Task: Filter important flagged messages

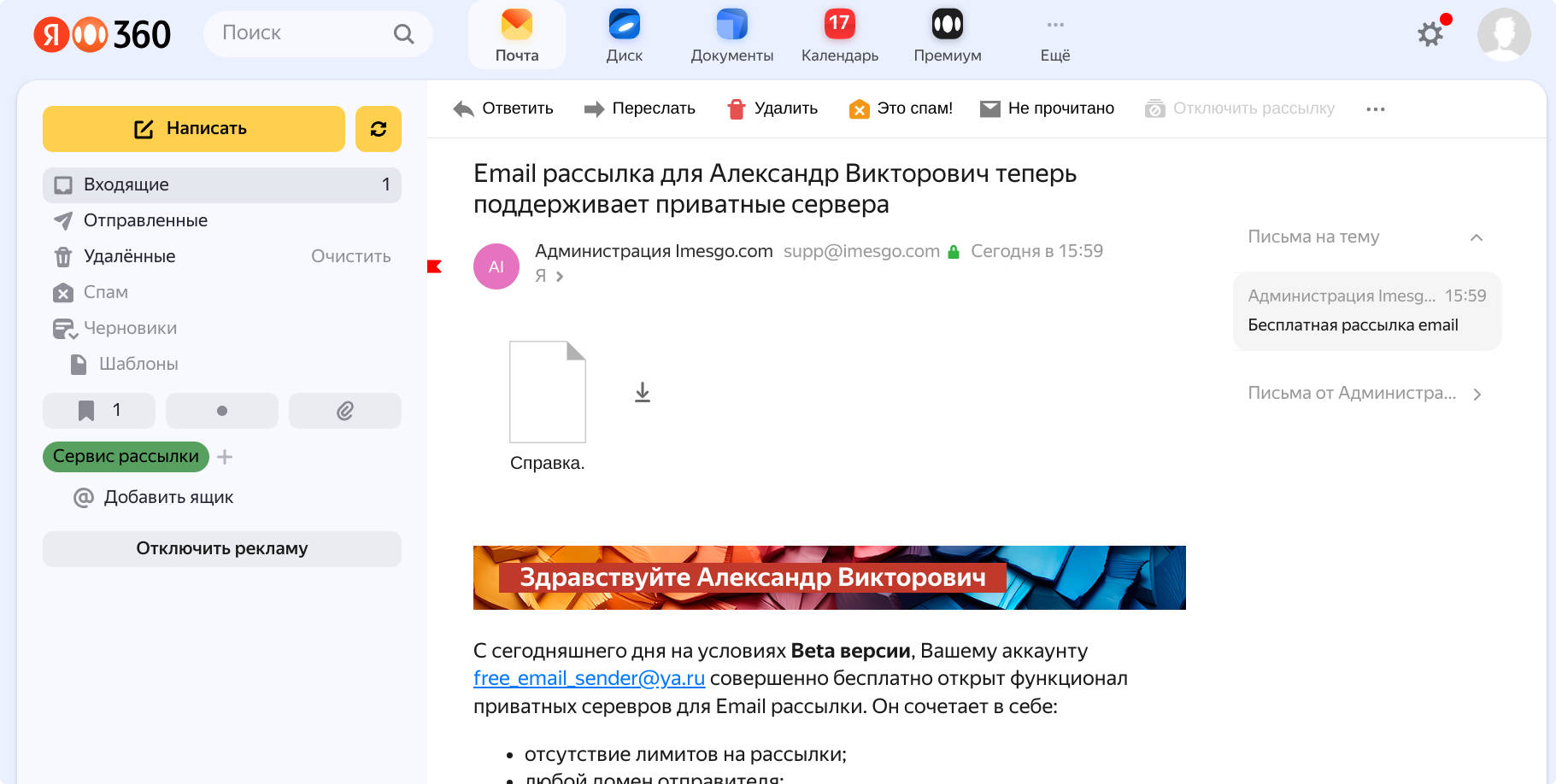Action: [x=99, y=411]
